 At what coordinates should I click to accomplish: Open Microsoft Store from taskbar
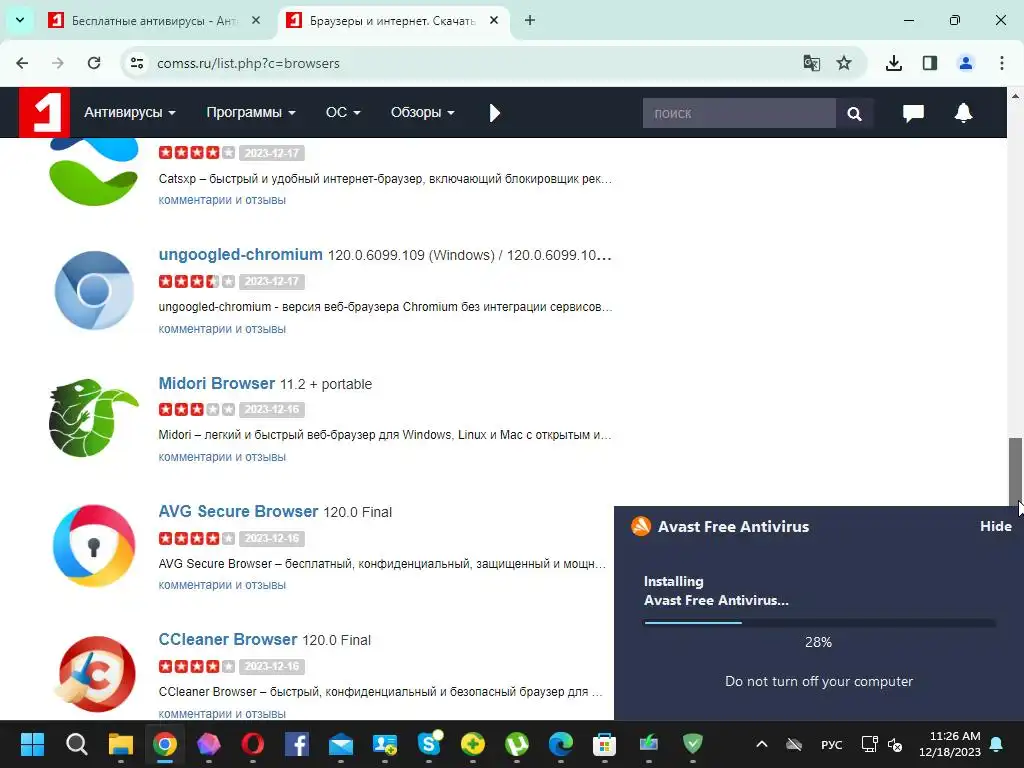[x=605, y=744]
